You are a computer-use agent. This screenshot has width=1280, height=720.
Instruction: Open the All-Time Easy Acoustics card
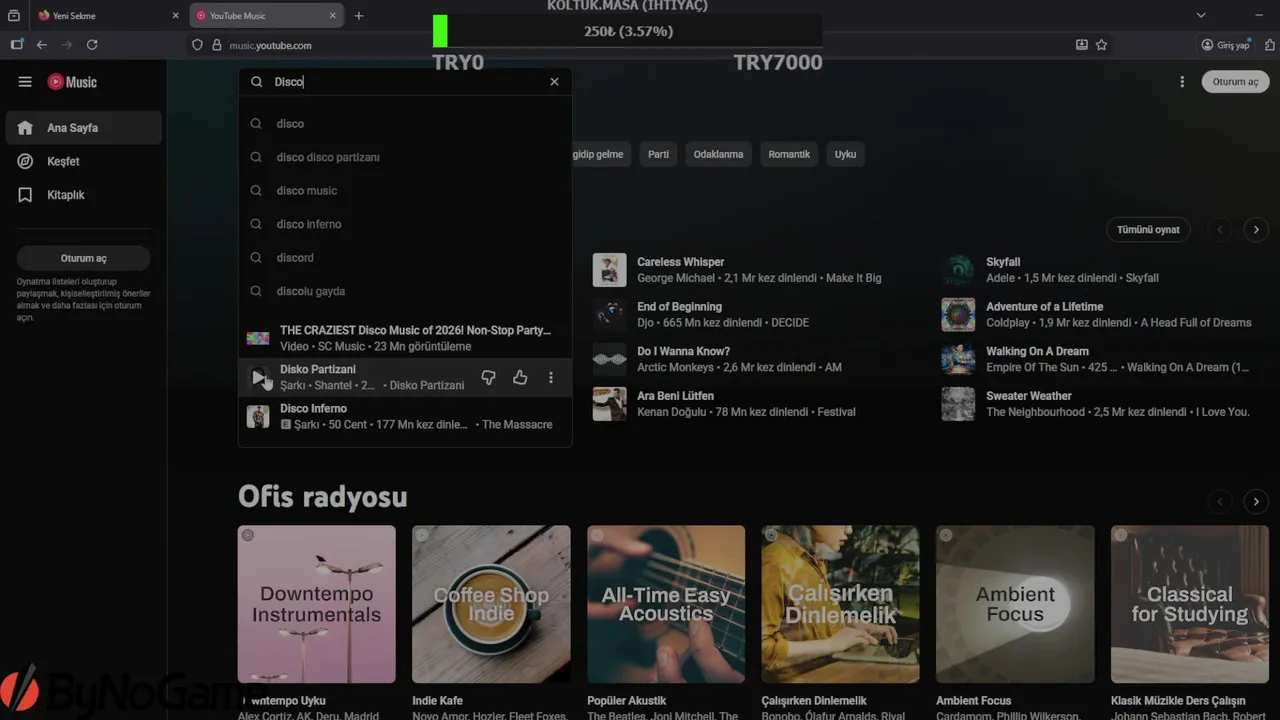pyautogui.click(x=666, y=604)
